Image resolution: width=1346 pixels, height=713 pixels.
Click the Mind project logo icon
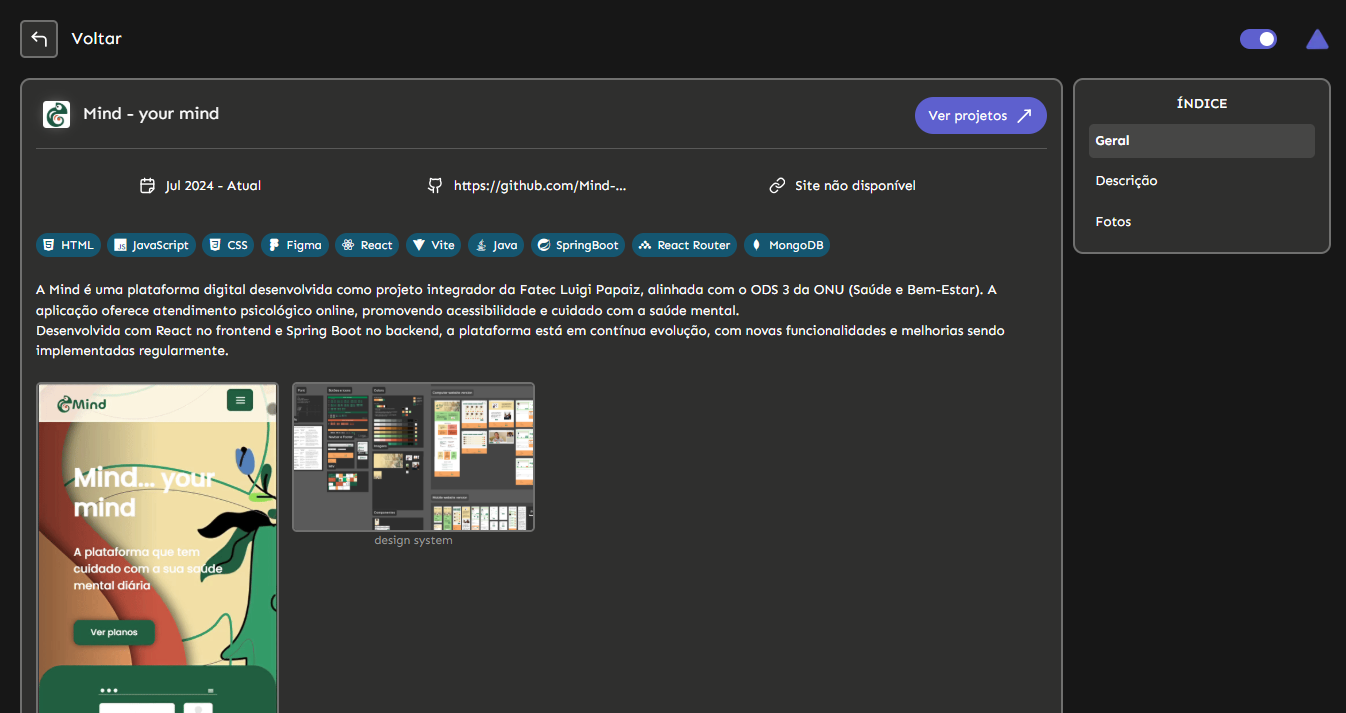[57, 114]
